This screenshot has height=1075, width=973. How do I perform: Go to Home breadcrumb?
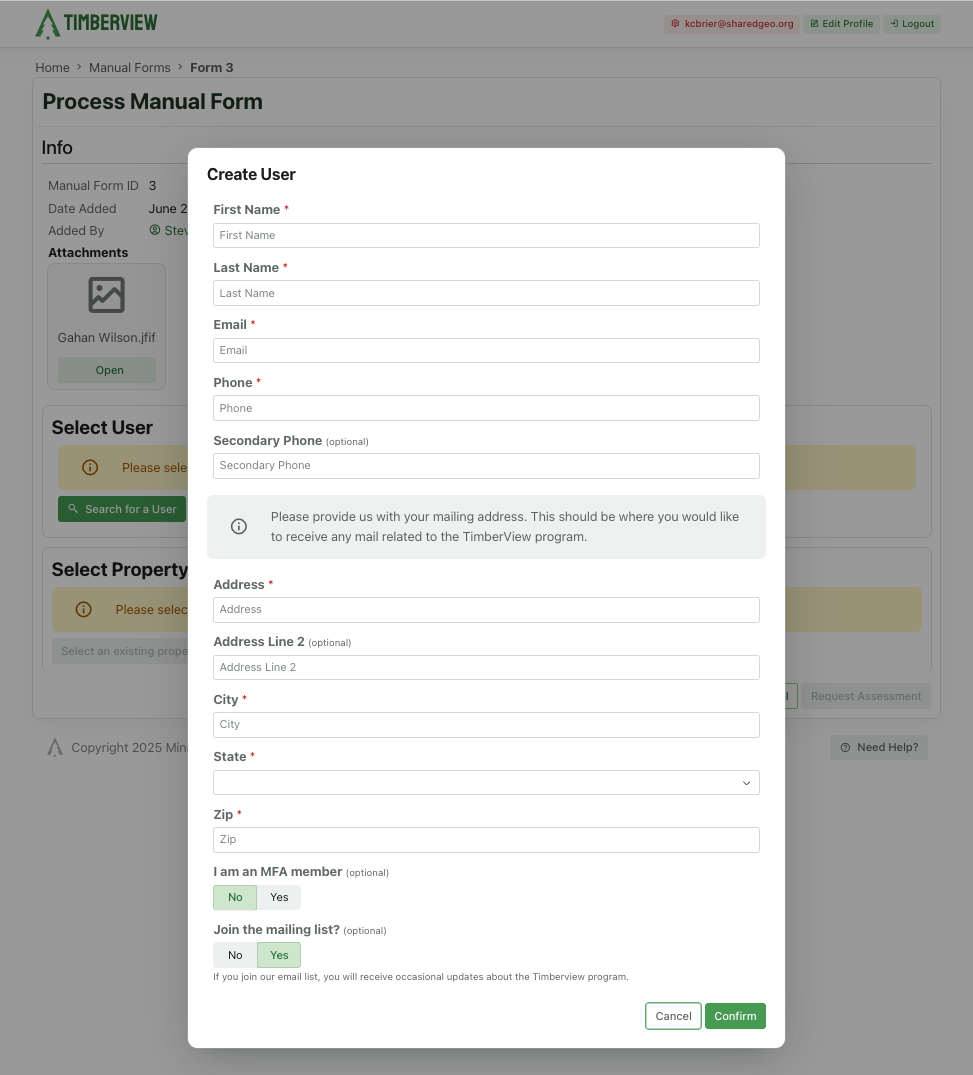click(x=53, y=67)
